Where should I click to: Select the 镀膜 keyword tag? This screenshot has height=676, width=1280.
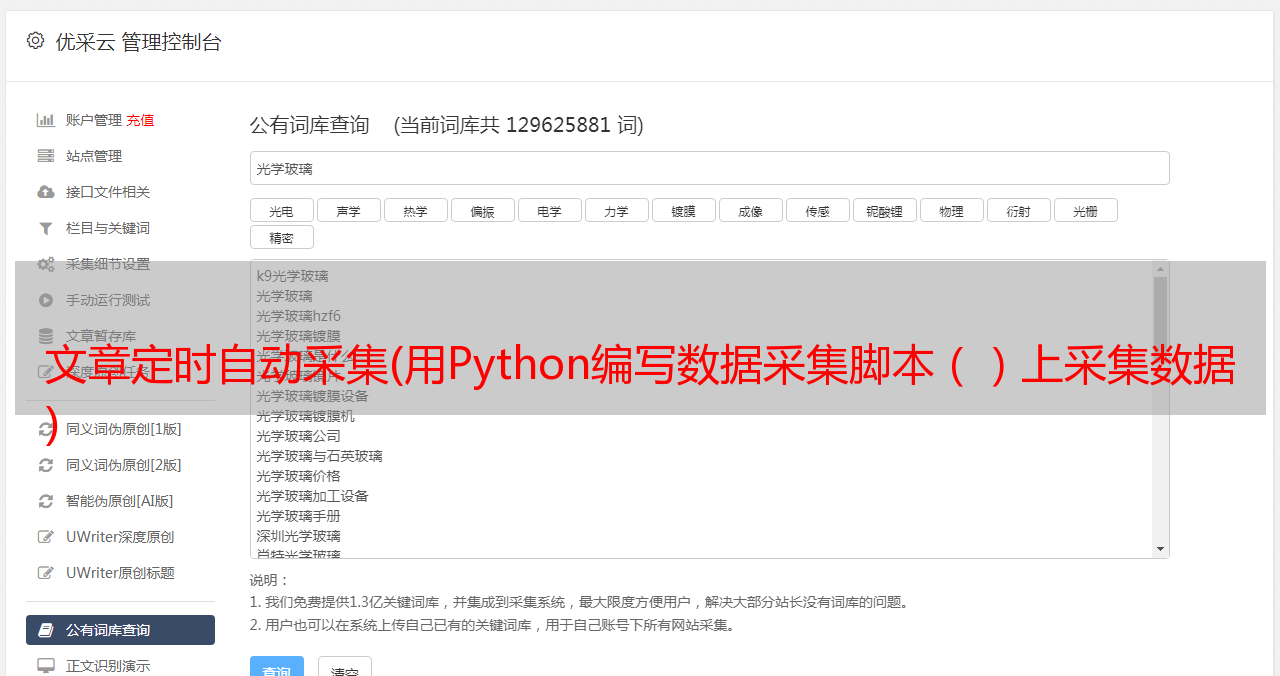(x=683, y=211)
